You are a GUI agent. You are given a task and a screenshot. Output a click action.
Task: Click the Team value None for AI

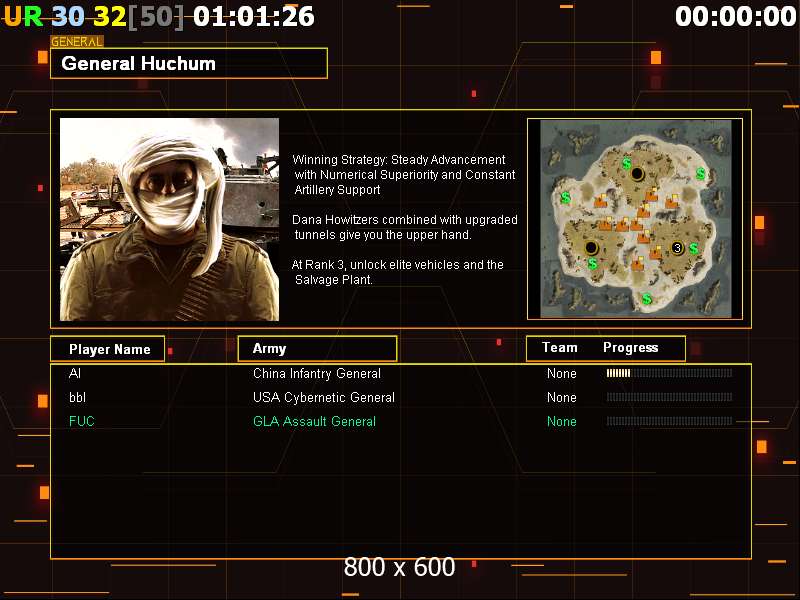562,373
